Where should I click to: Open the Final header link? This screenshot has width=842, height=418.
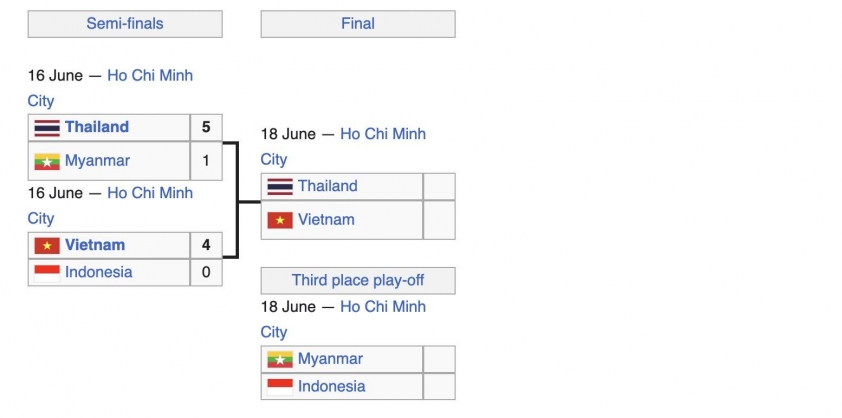pos(358,24)
